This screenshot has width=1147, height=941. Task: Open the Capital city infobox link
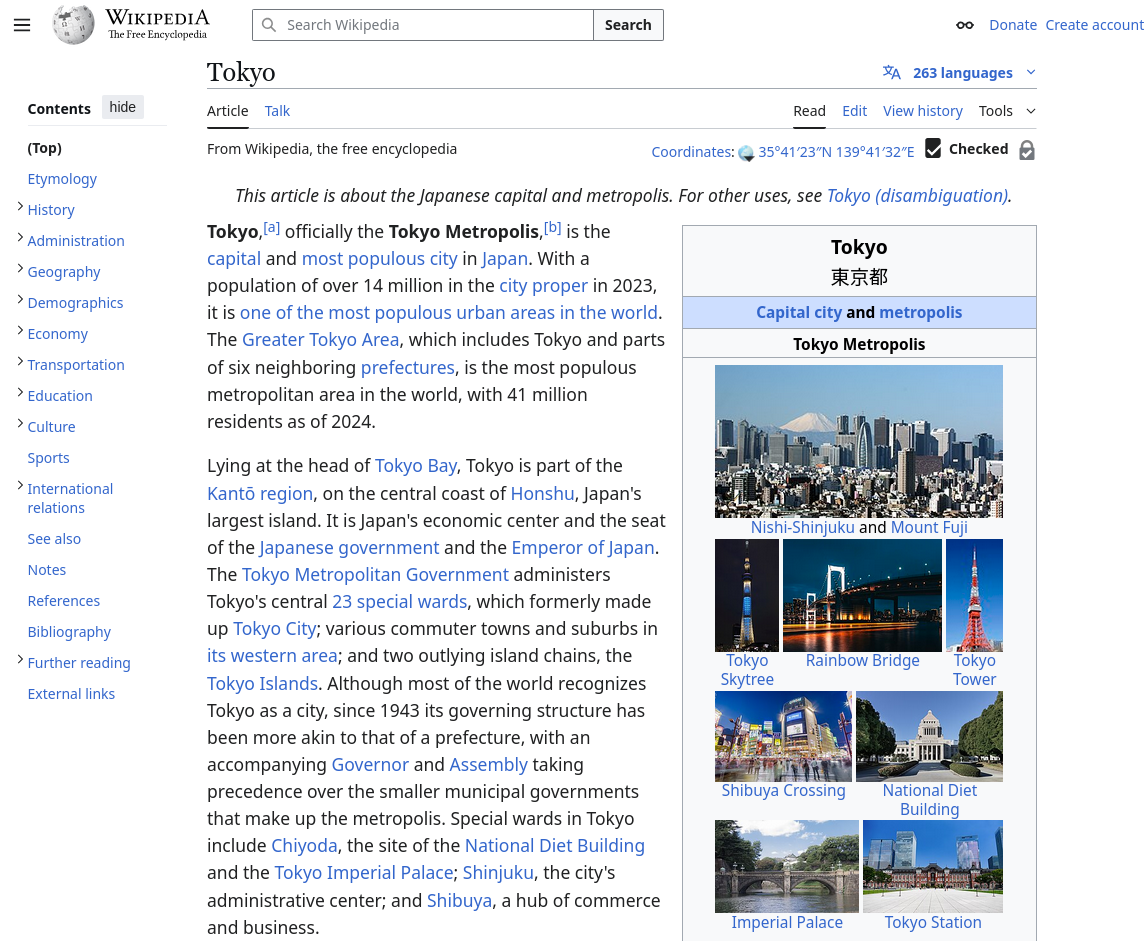click(x=799, y=312)
